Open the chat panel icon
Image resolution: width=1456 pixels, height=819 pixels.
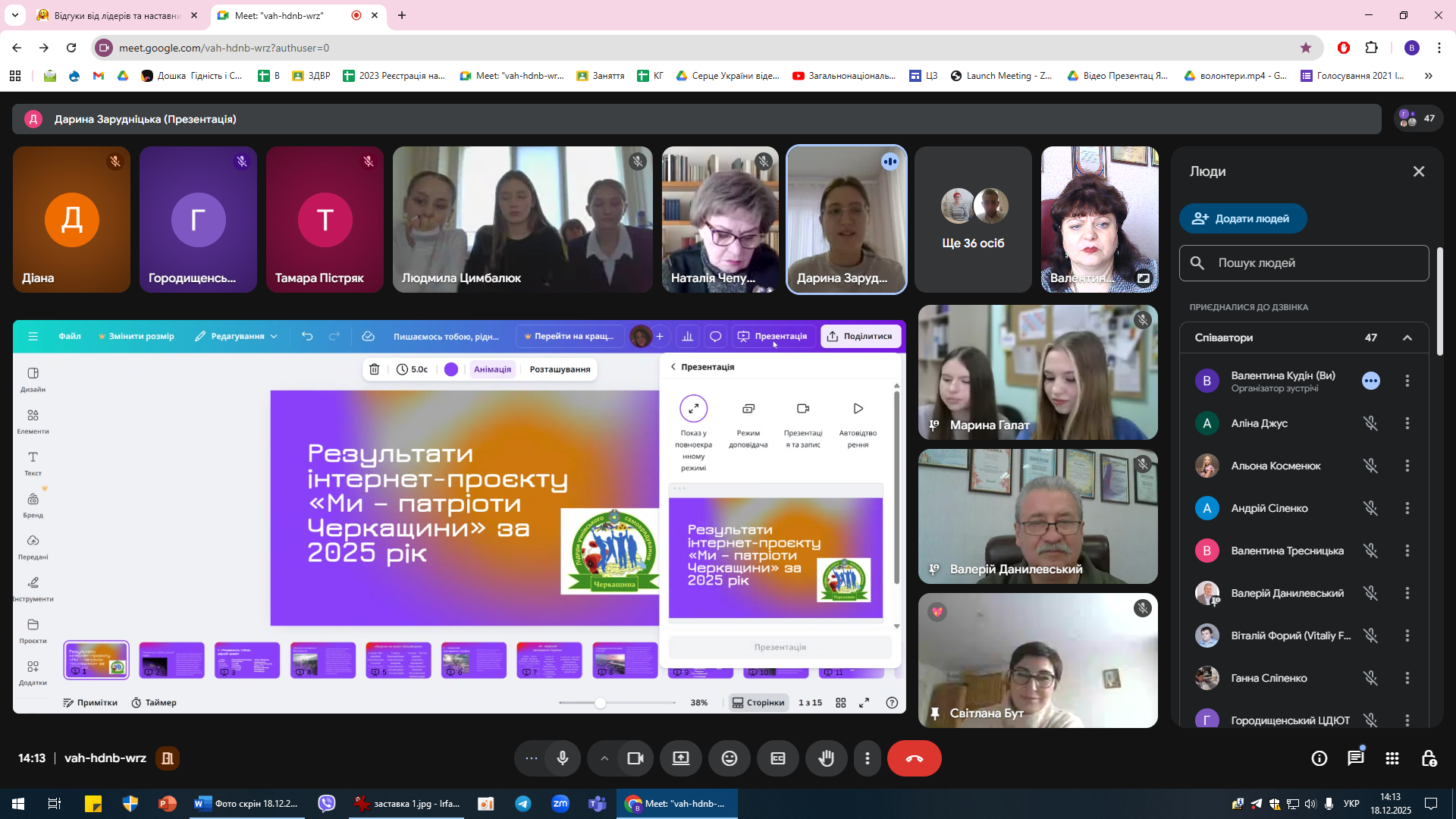coord(1355,758)
